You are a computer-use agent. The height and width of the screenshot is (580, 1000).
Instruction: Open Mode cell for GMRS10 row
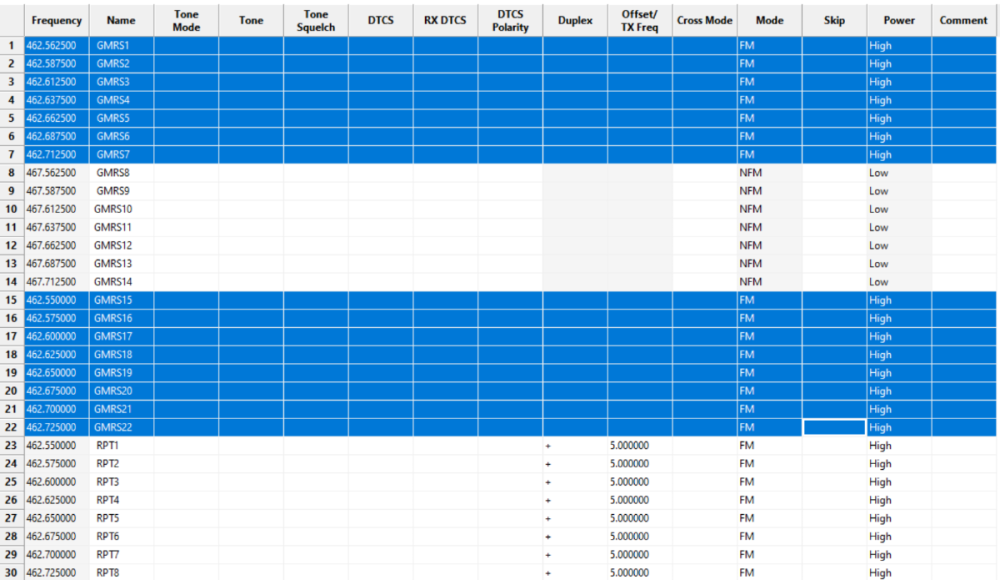click(770, 209)
